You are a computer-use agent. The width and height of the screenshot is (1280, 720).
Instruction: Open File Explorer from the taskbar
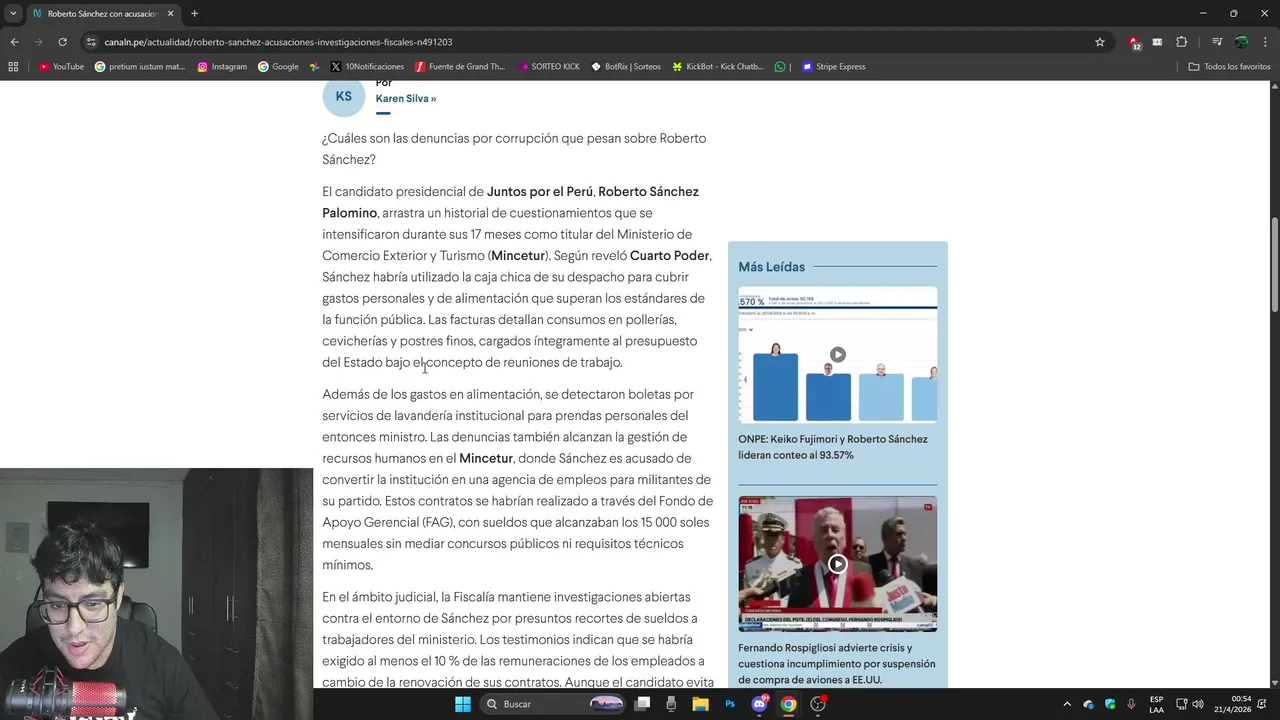pyautogui.click(x=701, y=704)
